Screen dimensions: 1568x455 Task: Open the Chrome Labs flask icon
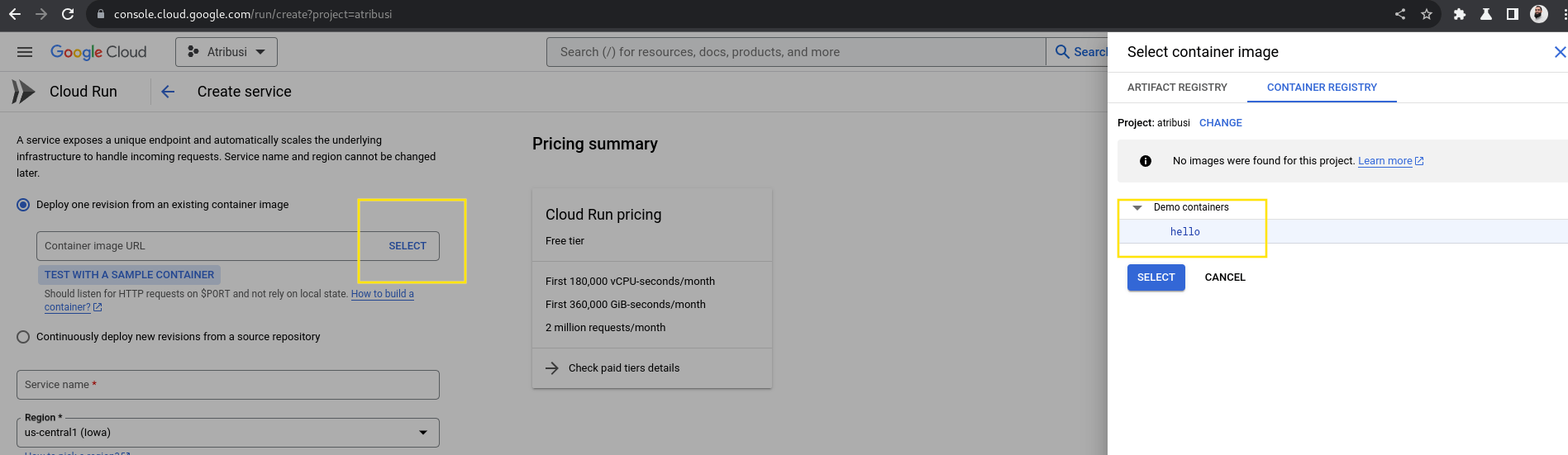1486,14
